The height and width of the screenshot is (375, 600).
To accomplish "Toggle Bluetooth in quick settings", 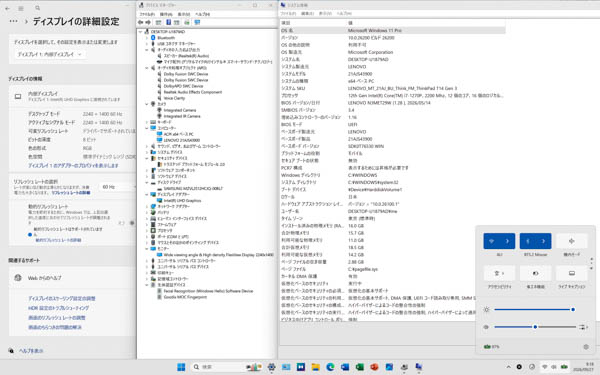I will pos(528,241).
